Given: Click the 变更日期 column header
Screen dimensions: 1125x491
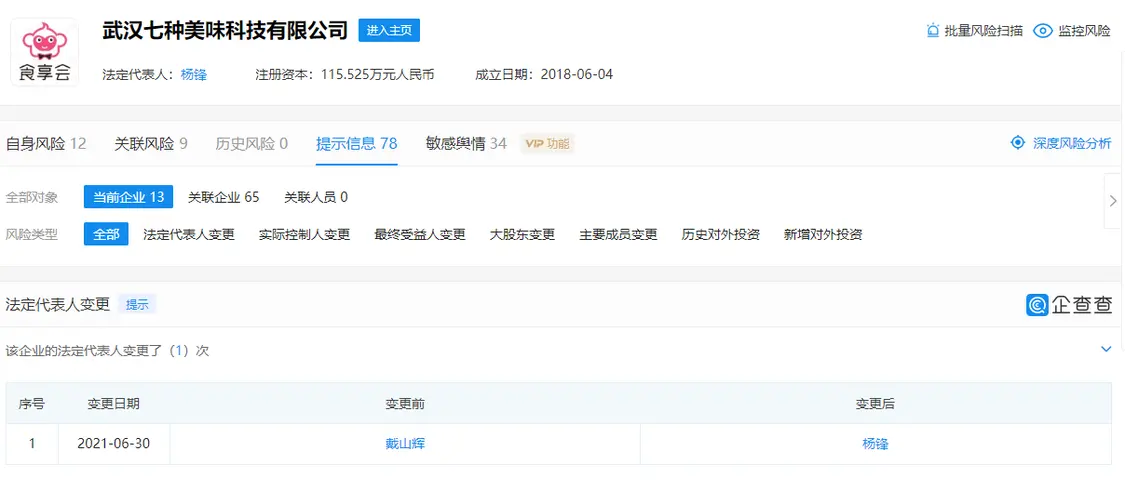Looking at the screenshot, I should coord(114,403).
